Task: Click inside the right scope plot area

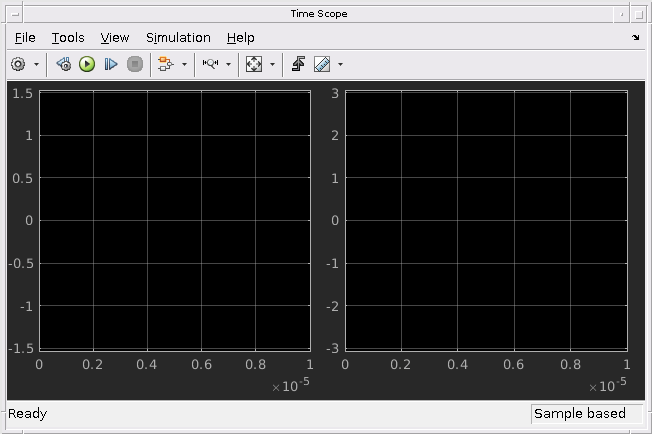Action: 486,220
